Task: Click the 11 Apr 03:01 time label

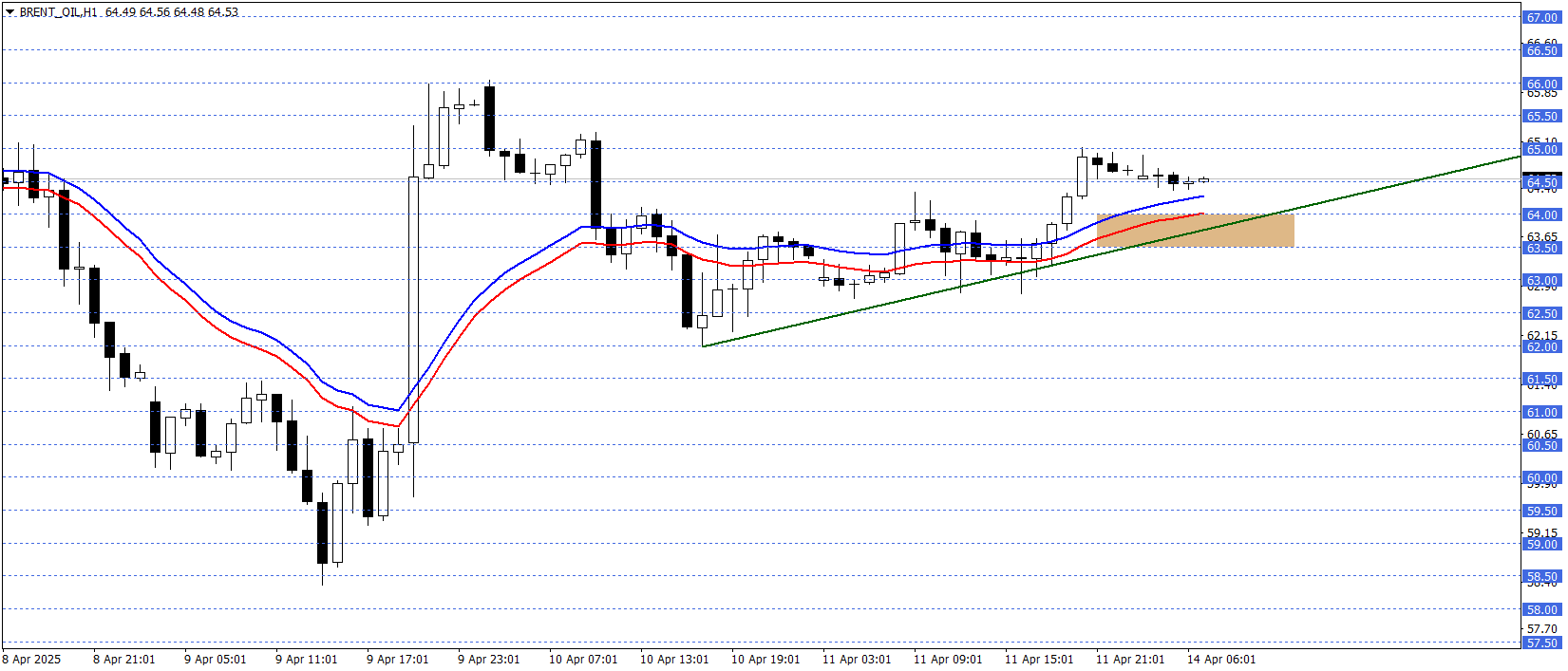Action: tap(857, 660)
